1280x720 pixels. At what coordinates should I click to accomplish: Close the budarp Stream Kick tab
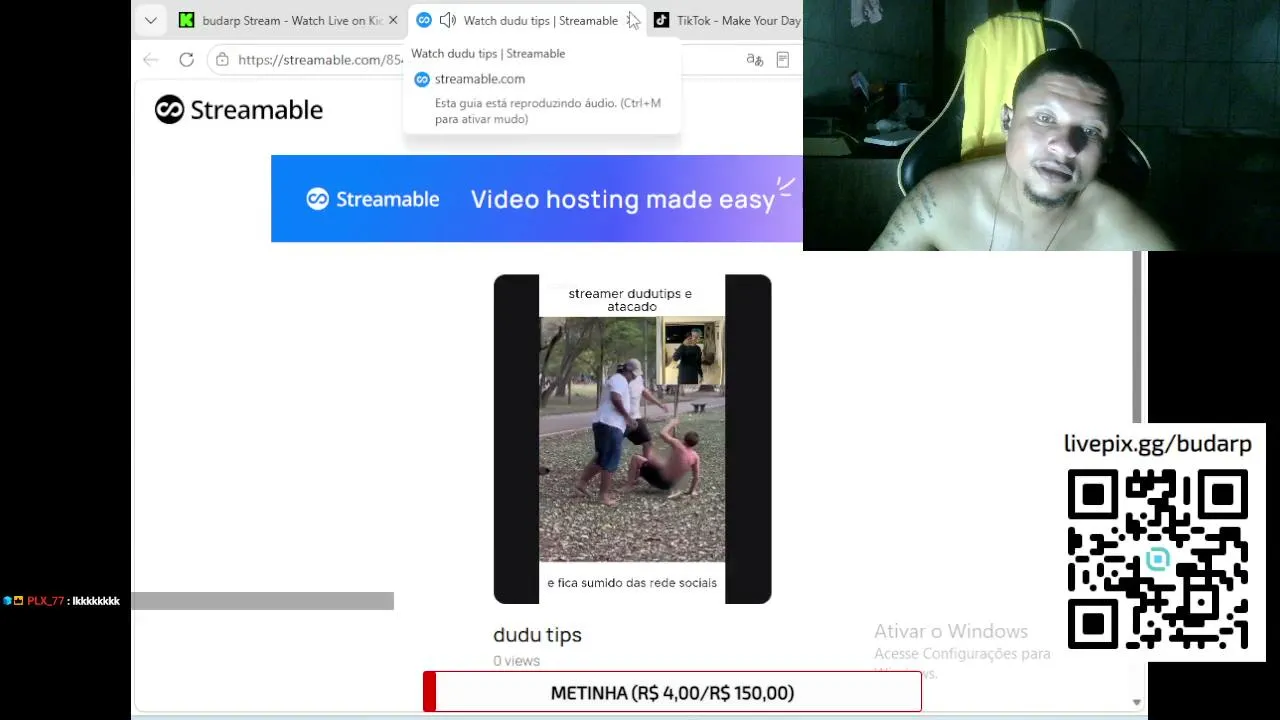[x=393, y=20]
